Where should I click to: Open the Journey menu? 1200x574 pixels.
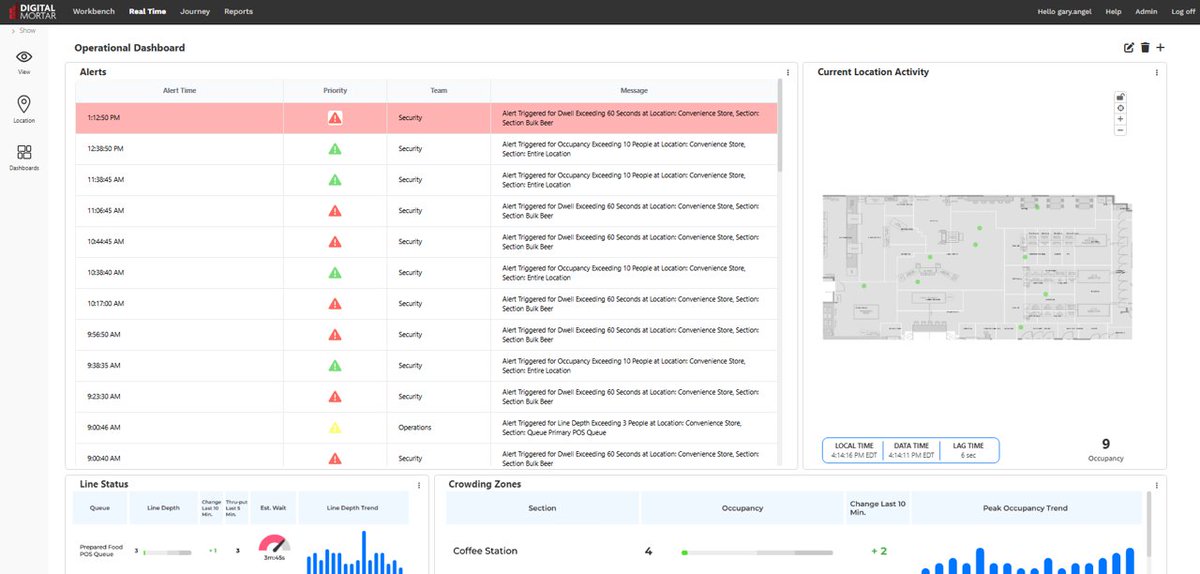click(195, 12)
